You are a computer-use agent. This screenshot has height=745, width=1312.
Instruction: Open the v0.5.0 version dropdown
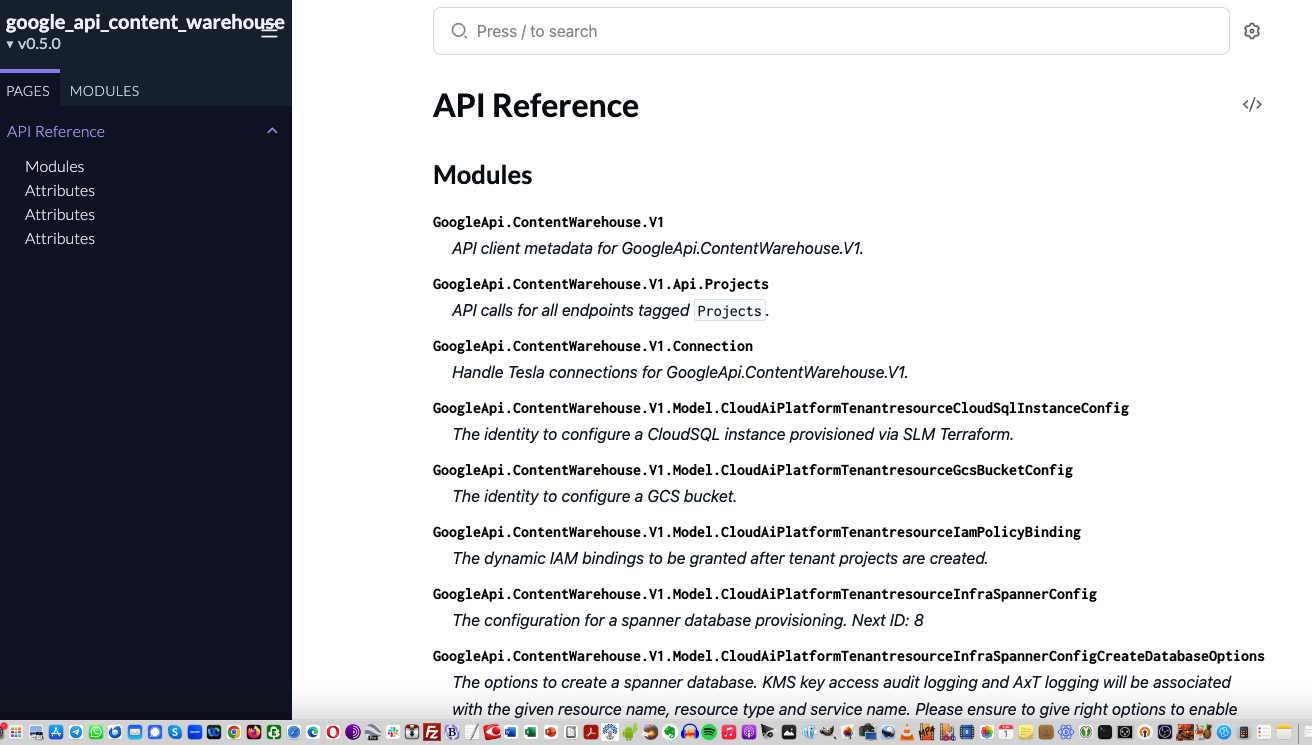(34, 44)
